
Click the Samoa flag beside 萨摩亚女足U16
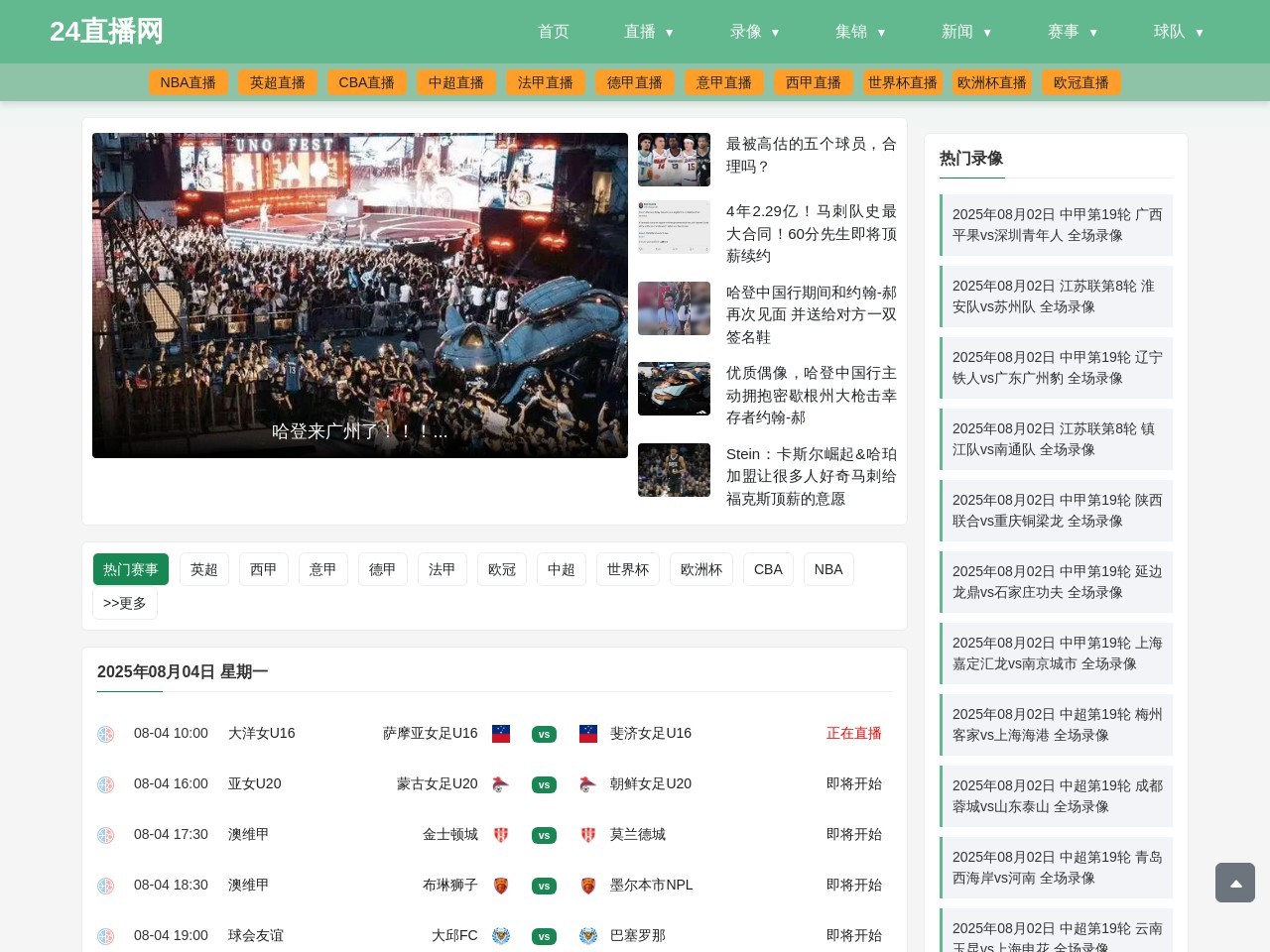[x=501, y=734]
